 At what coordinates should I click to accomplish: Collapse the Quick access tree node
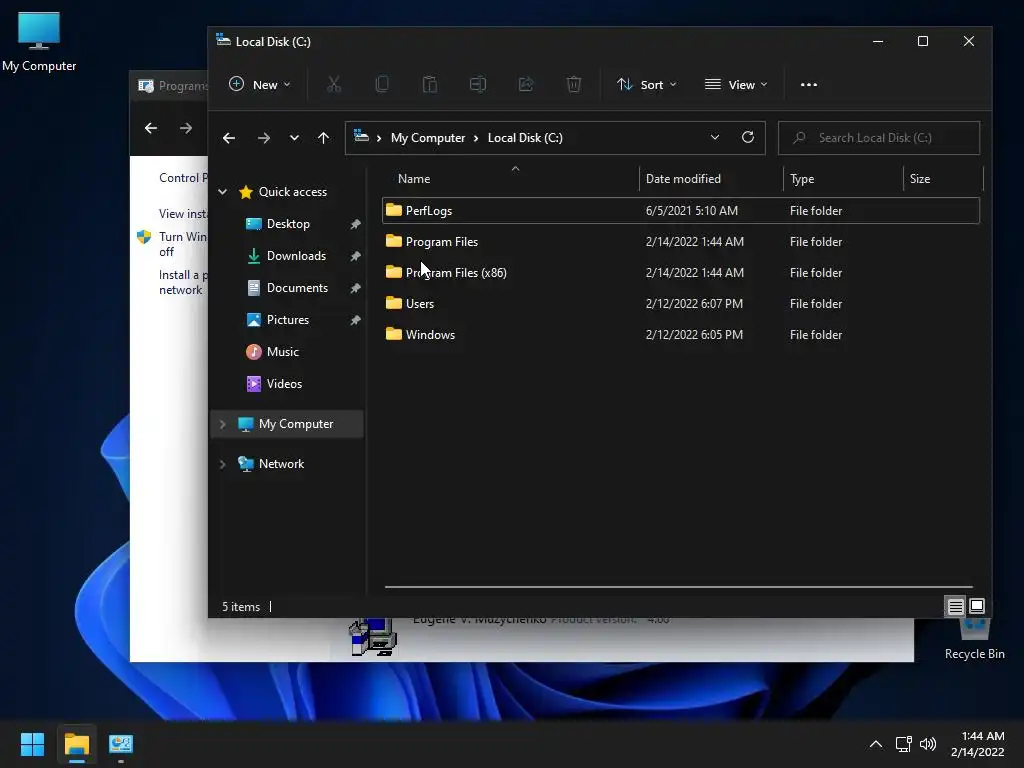click(223, 192)
